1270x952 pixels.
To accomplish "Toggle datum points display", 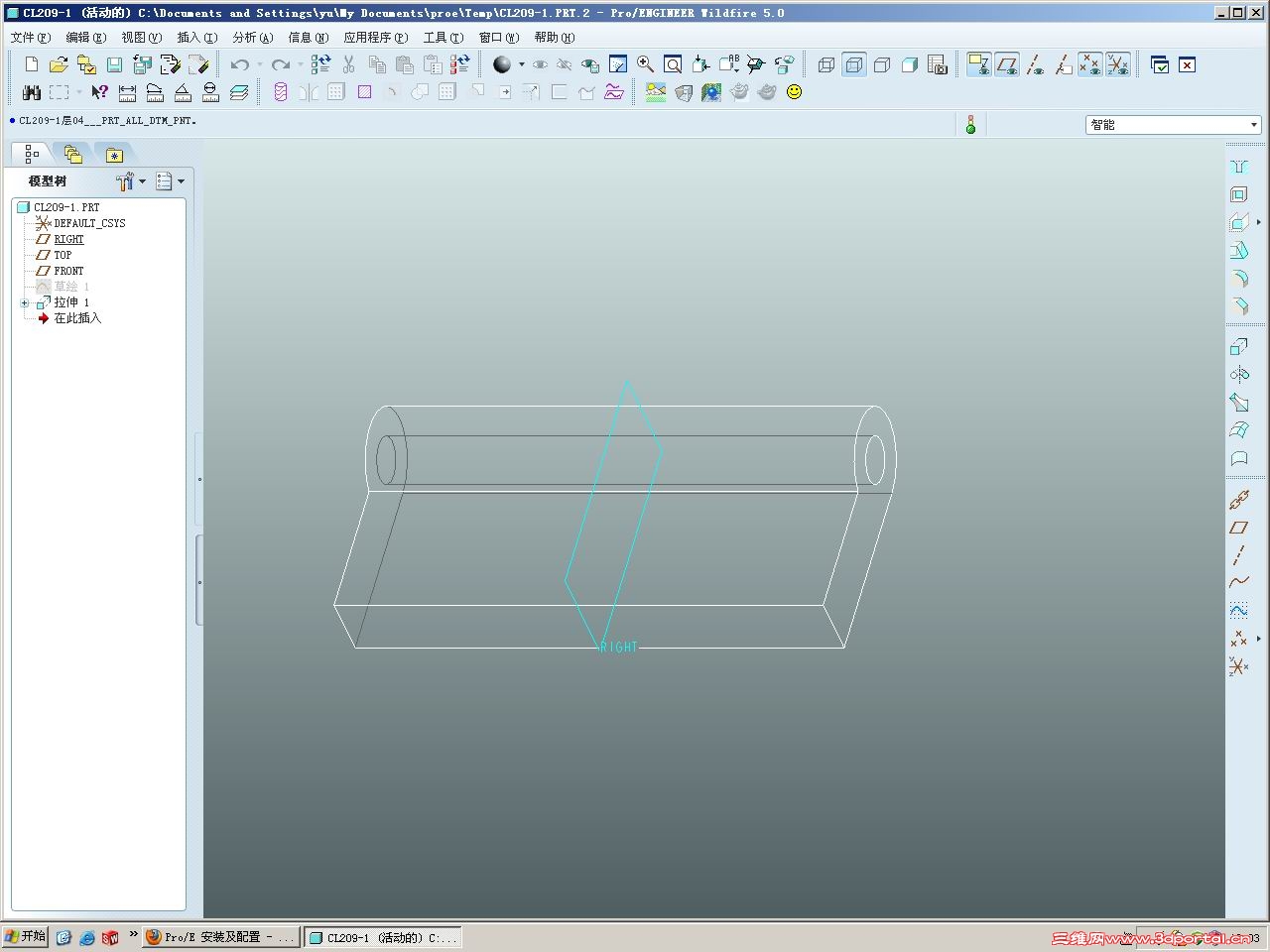I will tap(1090, 64).
